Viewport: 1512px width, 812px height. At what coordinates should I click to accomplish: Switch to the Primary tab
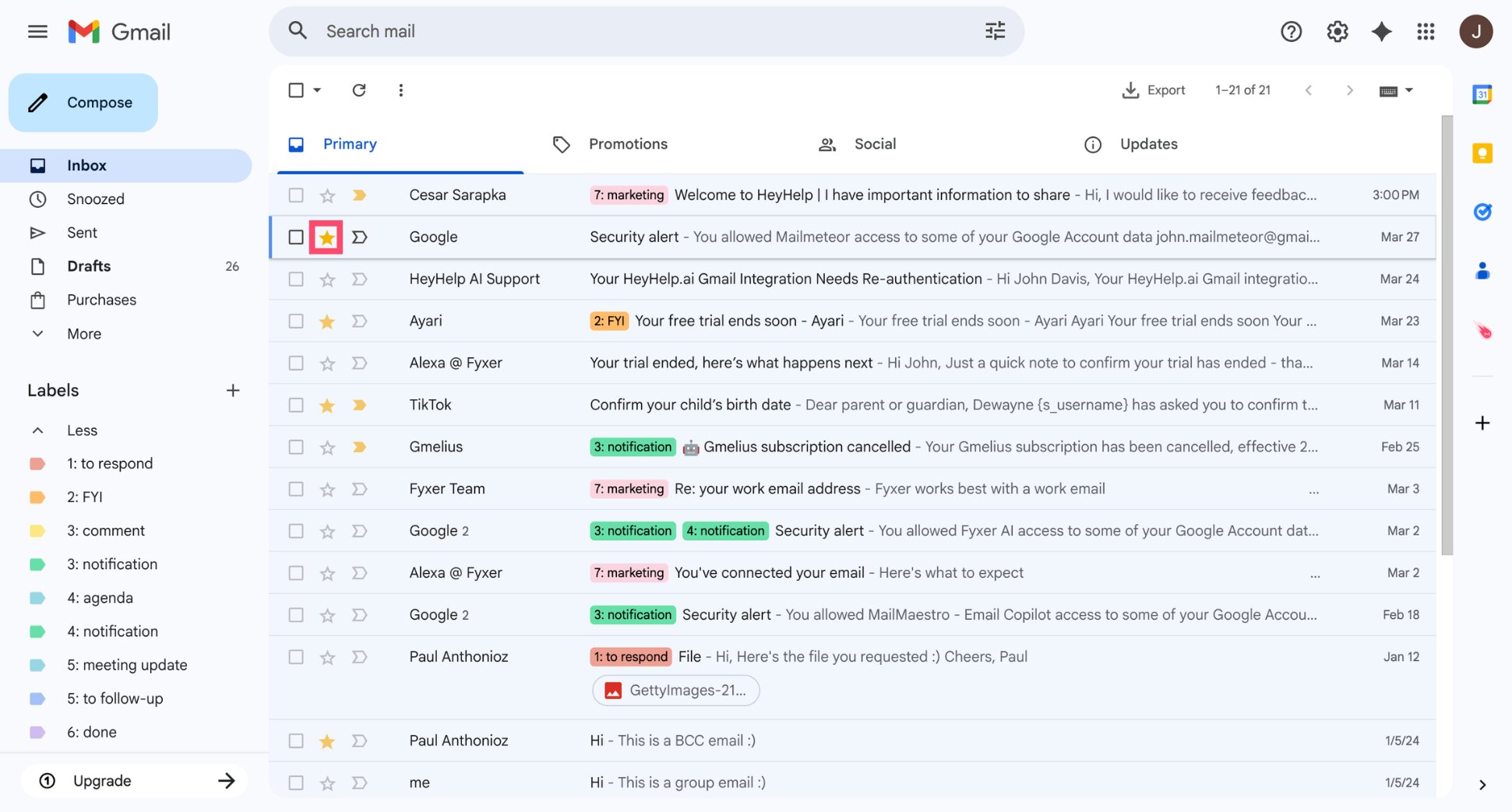(400, 144)
